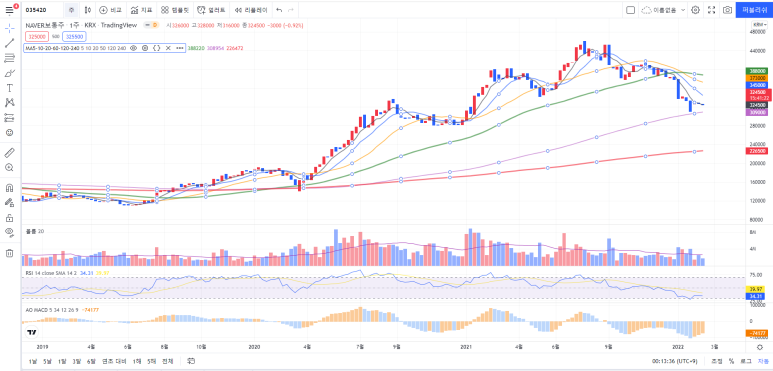Image resolution: width=773 pixels, height=371 pixels.
Task: Open the emoji icons tool
Action: (x=9, y=133)
